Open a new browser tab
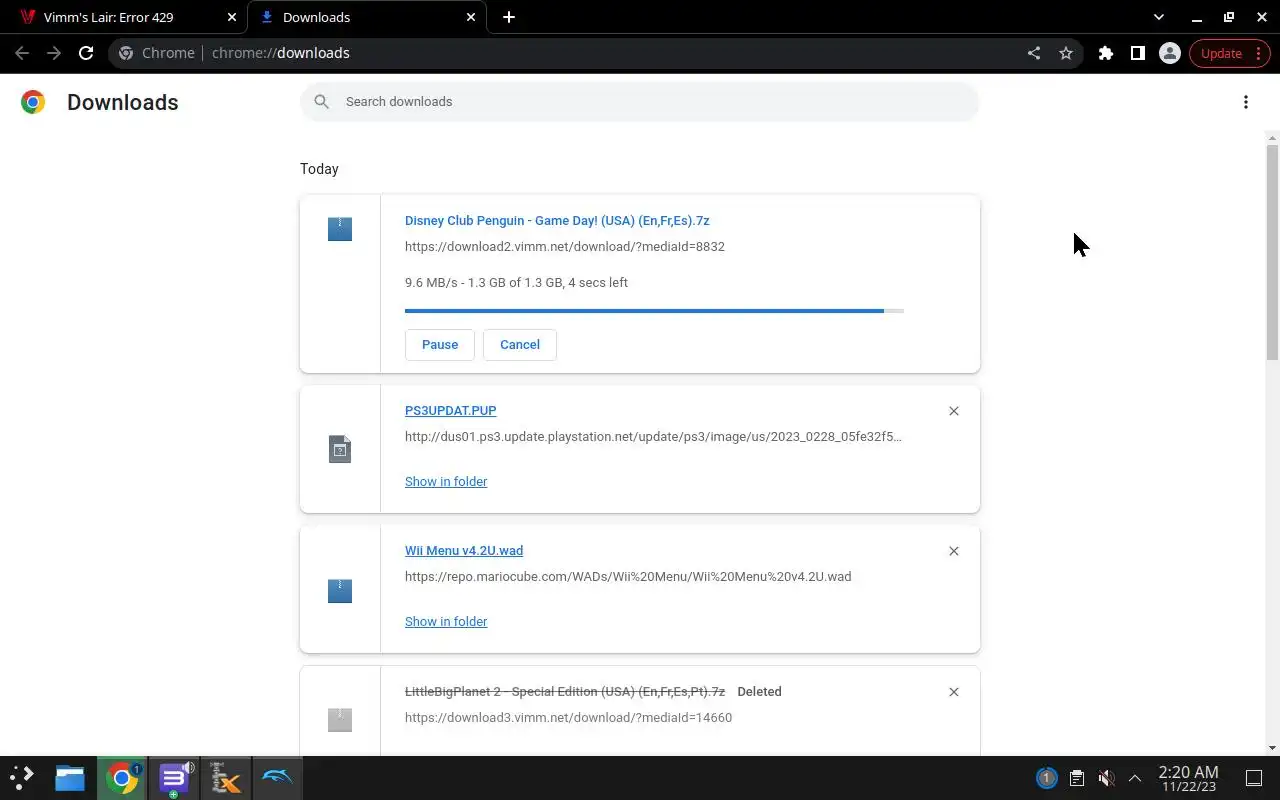Screen dimensions: 1280x800 pyautogui.click(x=509, y=17)
